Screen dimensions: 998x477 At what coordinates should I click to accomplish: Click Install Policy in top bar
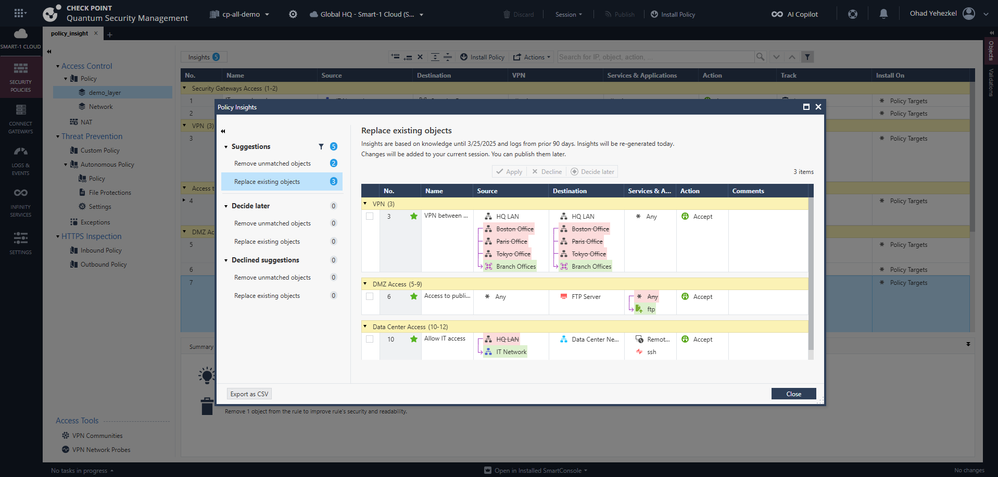tap(673, 14)
